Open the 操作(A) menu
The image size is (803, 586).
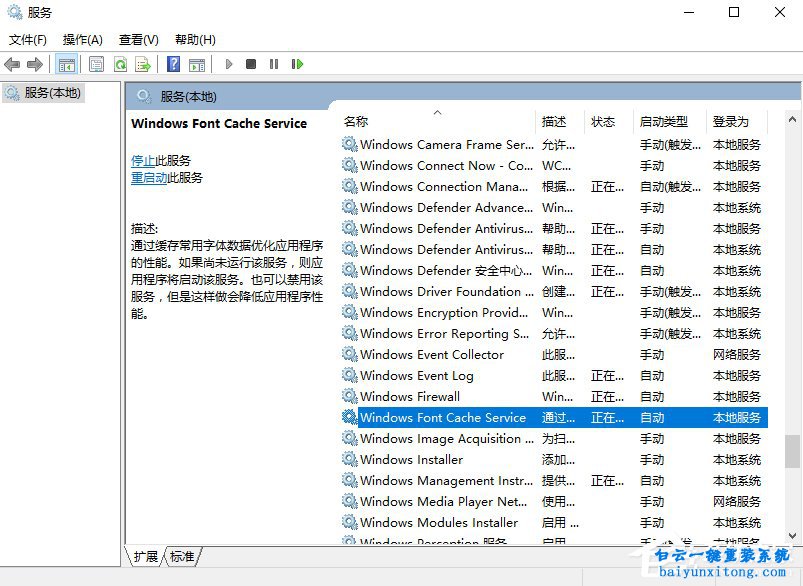83,39
